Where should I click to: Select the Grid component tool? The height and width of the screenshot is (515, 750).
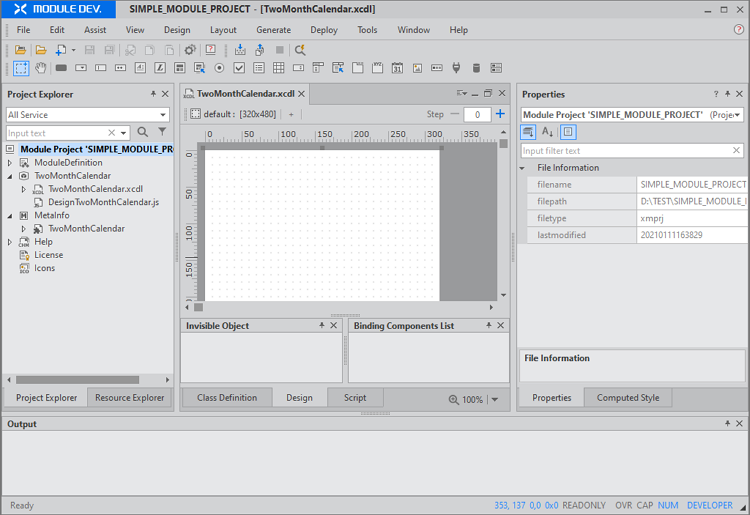[279, 68]
